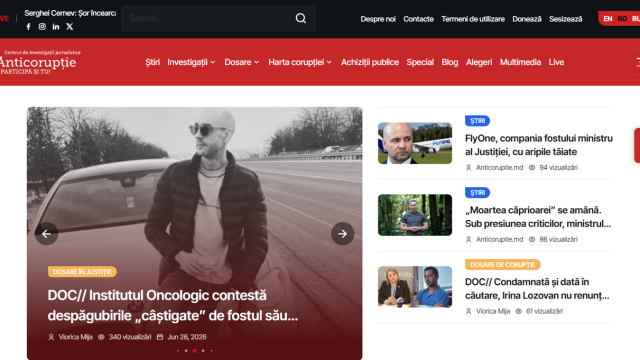Click the text "340 vizualizări"
The height and width of the screenshot is (360, 640).
(x=130, y=337)
